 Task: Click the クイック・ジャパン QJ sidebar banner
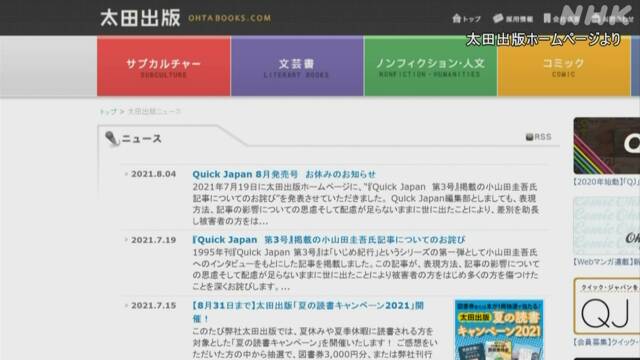(x=607, y=306)
